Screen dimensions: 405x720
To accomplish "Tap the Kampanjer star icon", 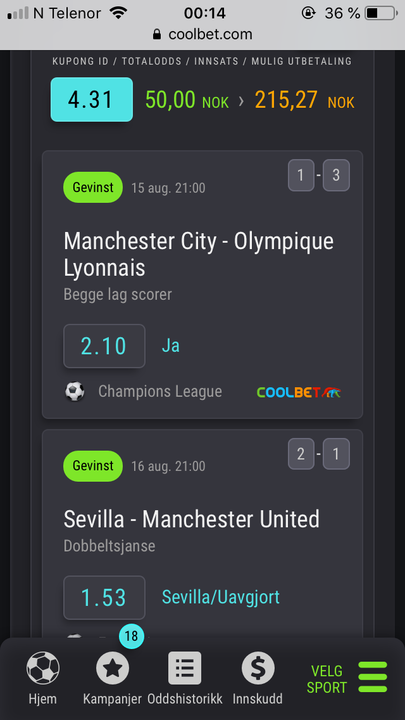I will pos(112,668).
